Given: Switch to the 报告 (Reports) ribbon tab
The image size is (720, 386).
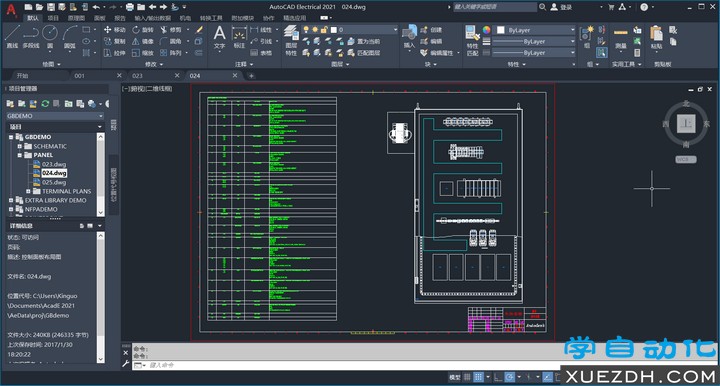Looking at the screenshot, I should (120, 18).
